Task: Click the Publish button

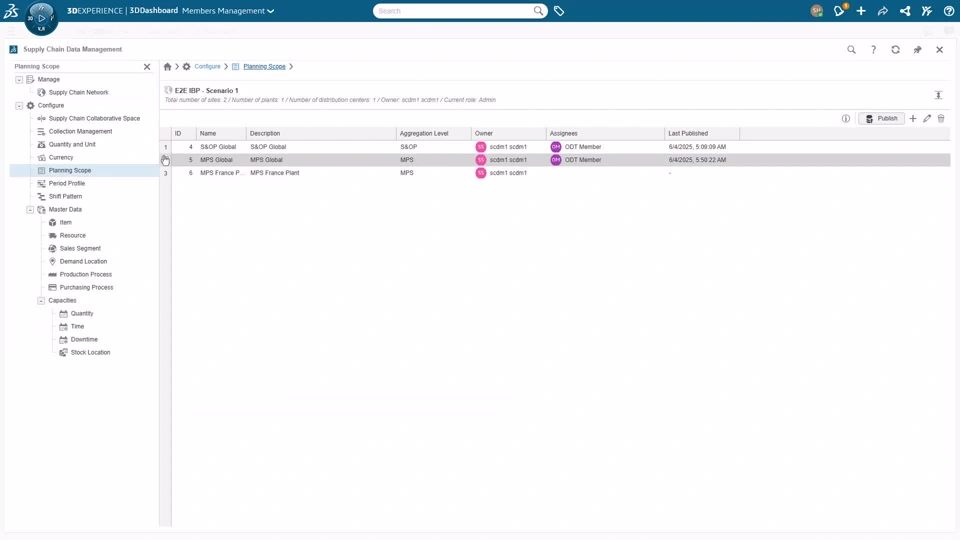Action: click(x=881, y=119)
